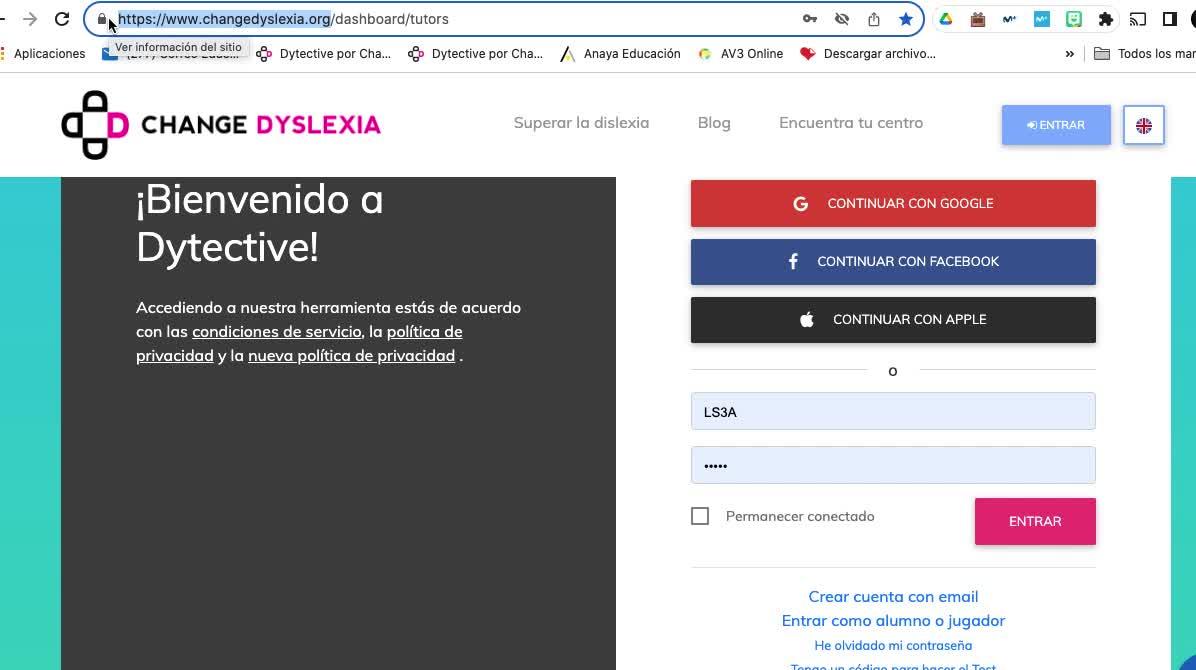Screen dimensions: 1196x670
Task: Open the Extensions puzzle piece menu
Action: (1105, 19)
